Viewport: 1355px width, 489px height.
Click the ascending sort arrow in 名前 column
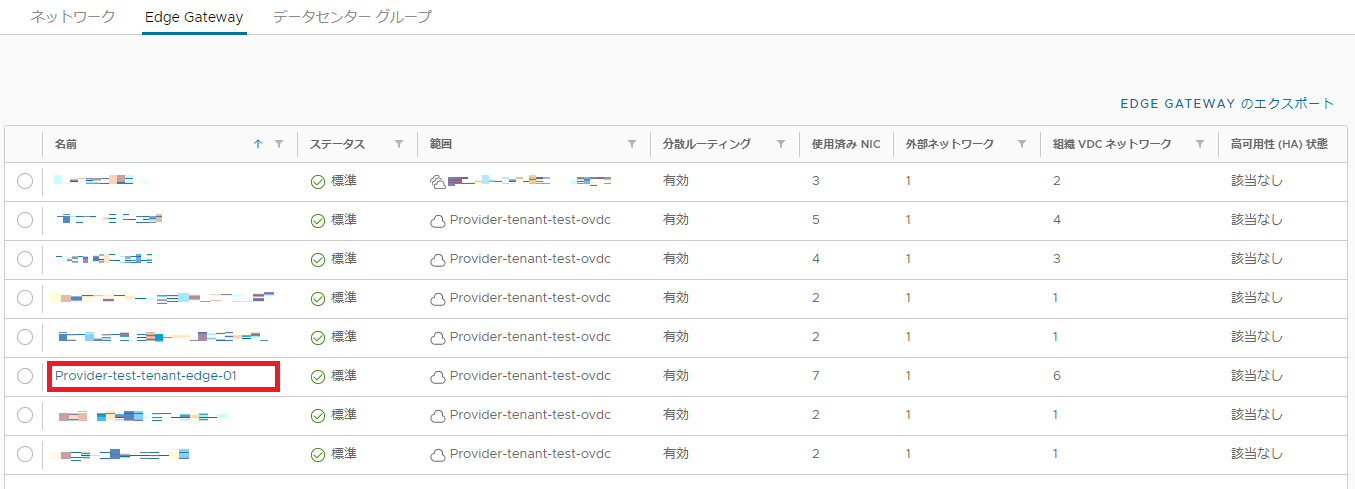coord(258,144)
